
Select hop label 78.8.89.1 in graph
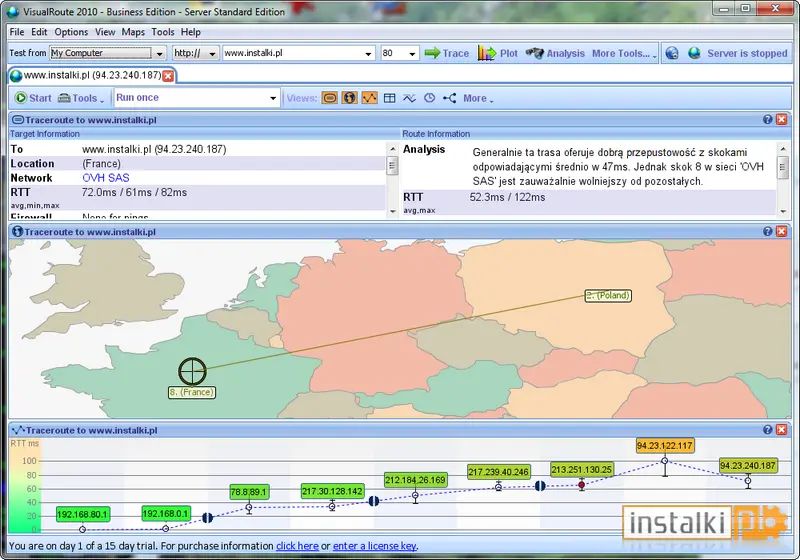point(249,492)
